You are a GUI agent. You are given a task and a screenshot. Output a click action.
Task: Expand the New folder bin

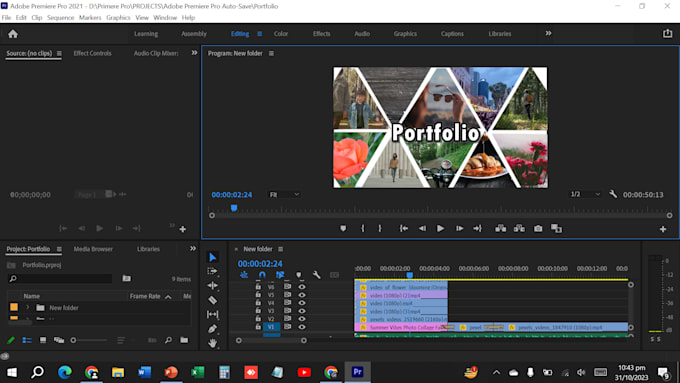click(28, 308)
